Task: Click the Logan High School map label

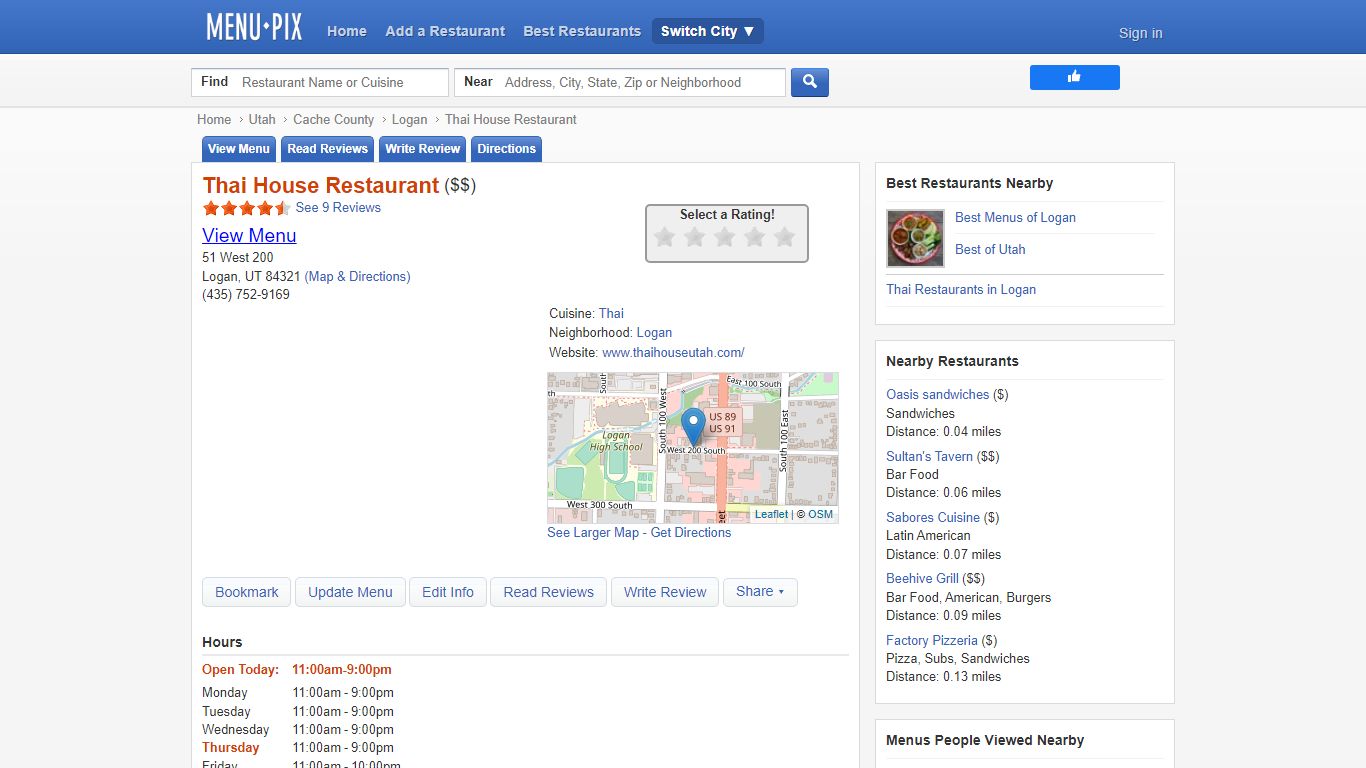Action: pyautogui.click(x=616, y=441)
